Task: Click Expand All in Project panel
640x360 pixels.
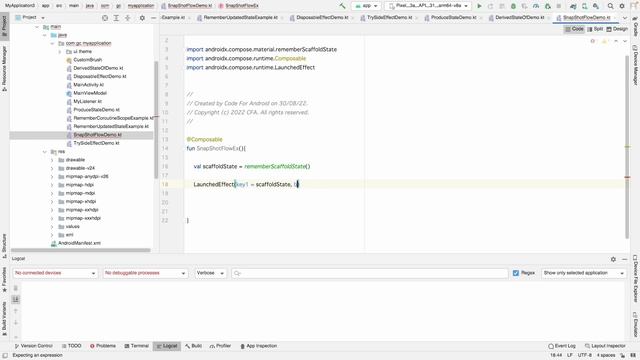Action: click(x=116, y=18)
